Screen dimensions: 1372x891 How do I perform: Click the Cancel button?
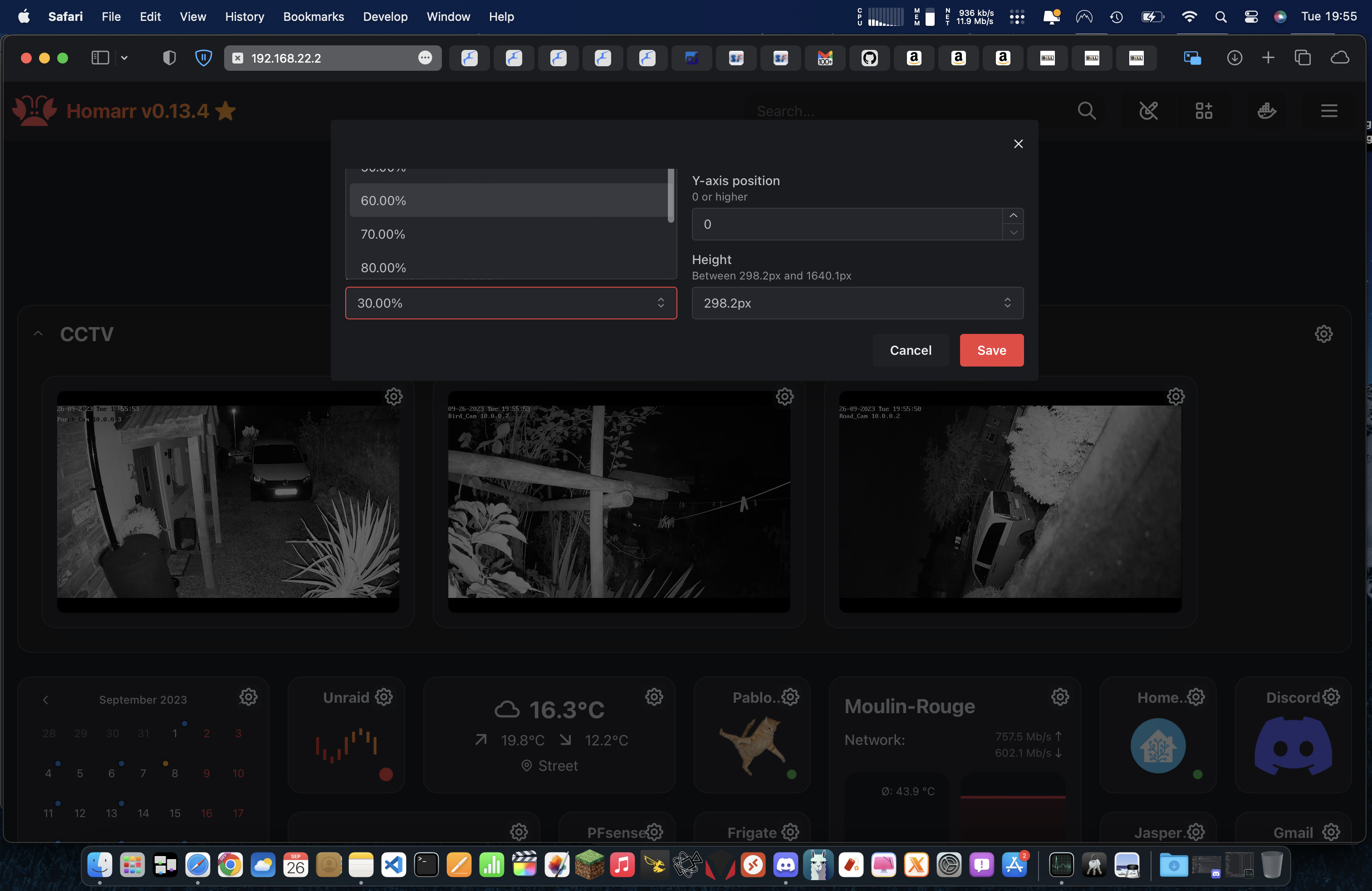(910, 350)
